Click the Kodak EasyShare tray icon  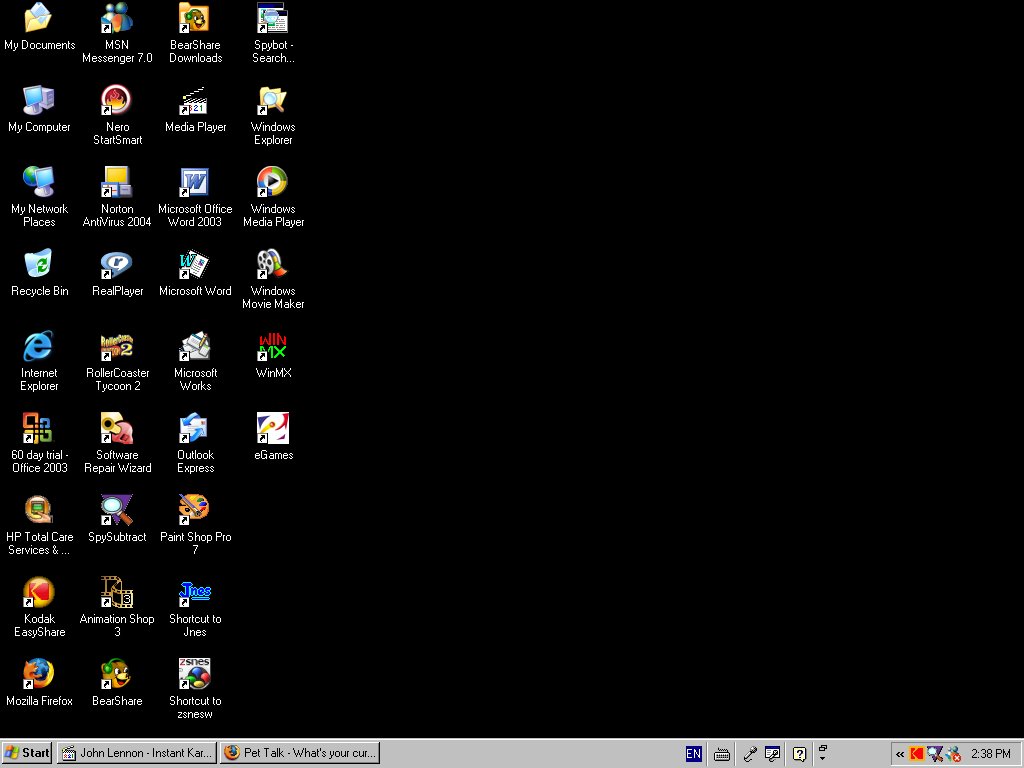click(x=917, y=754)
